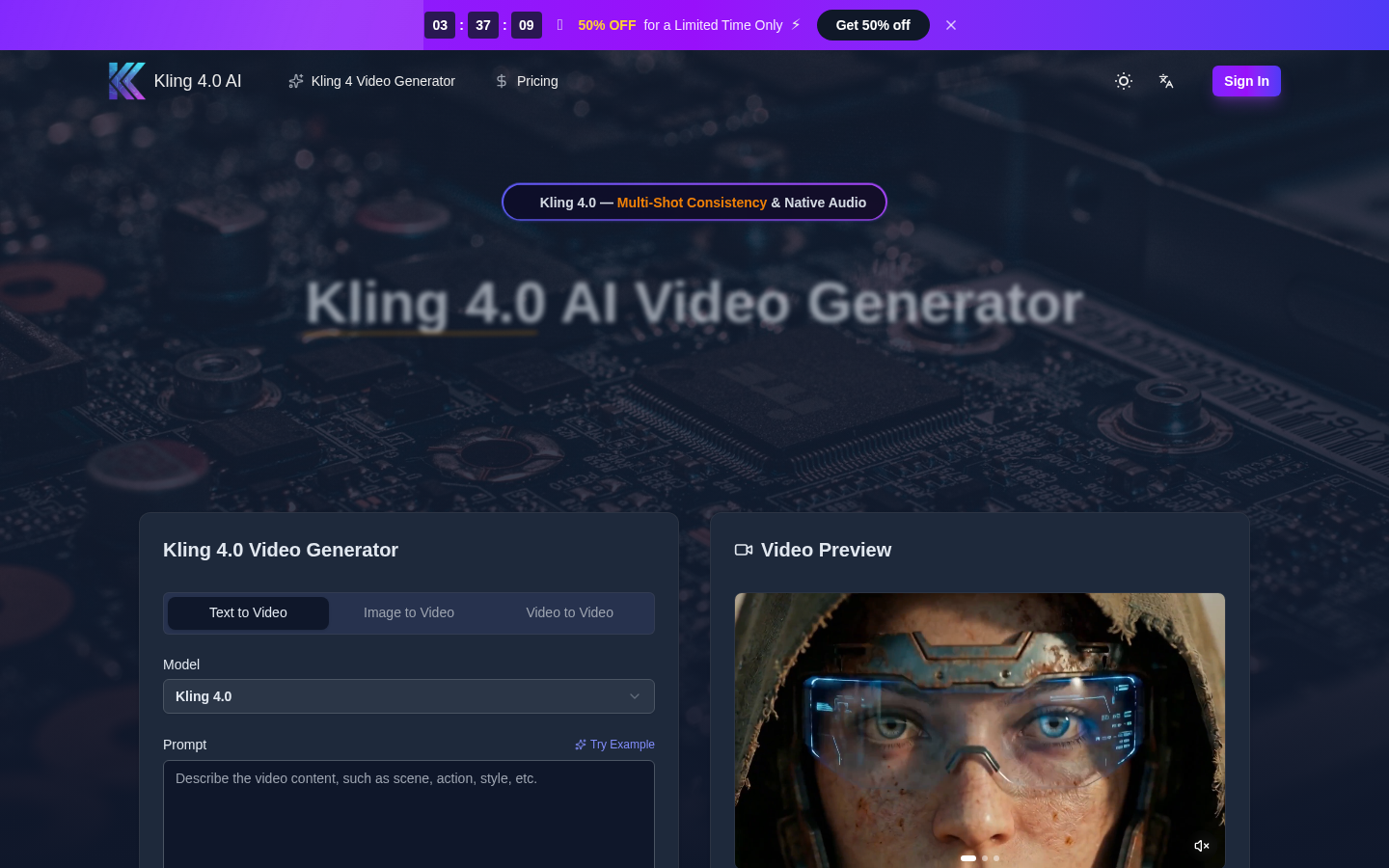Screen dimensions: 1389x868
Task: Open the language translation icon
Action: pos(1165,81)
